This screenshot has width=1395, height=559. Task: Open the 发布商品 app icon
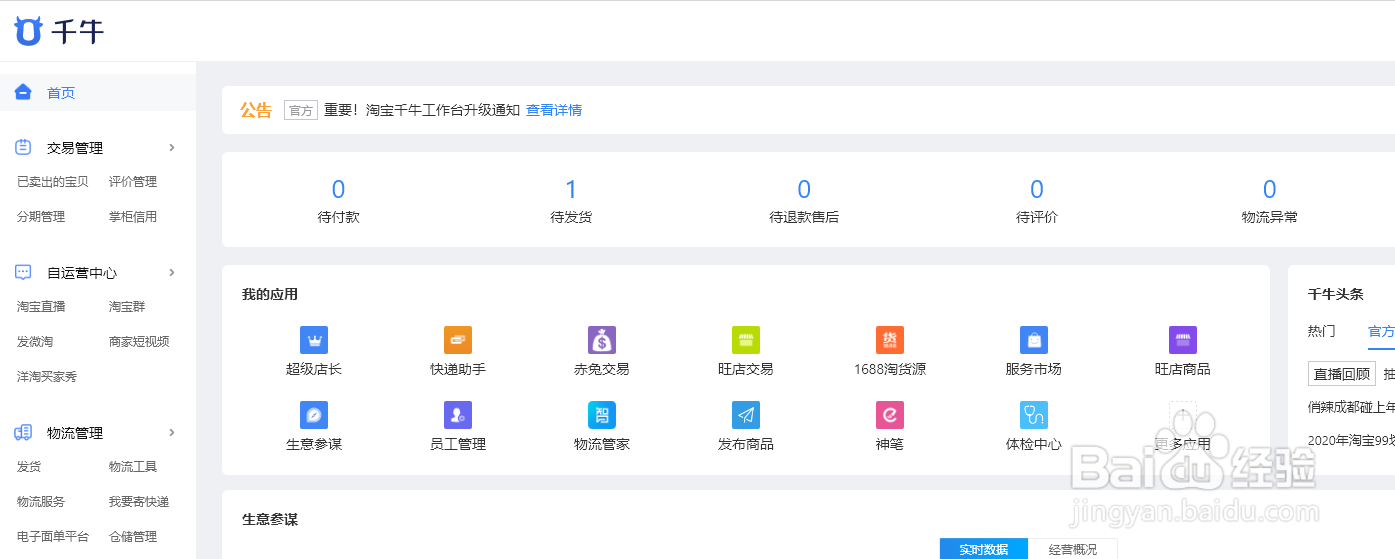point(746,415)
